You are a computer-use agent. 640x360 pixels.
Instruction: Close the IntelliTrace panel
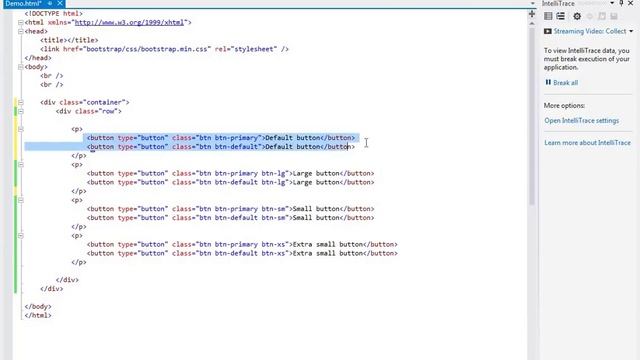click(x=631, y=3)
